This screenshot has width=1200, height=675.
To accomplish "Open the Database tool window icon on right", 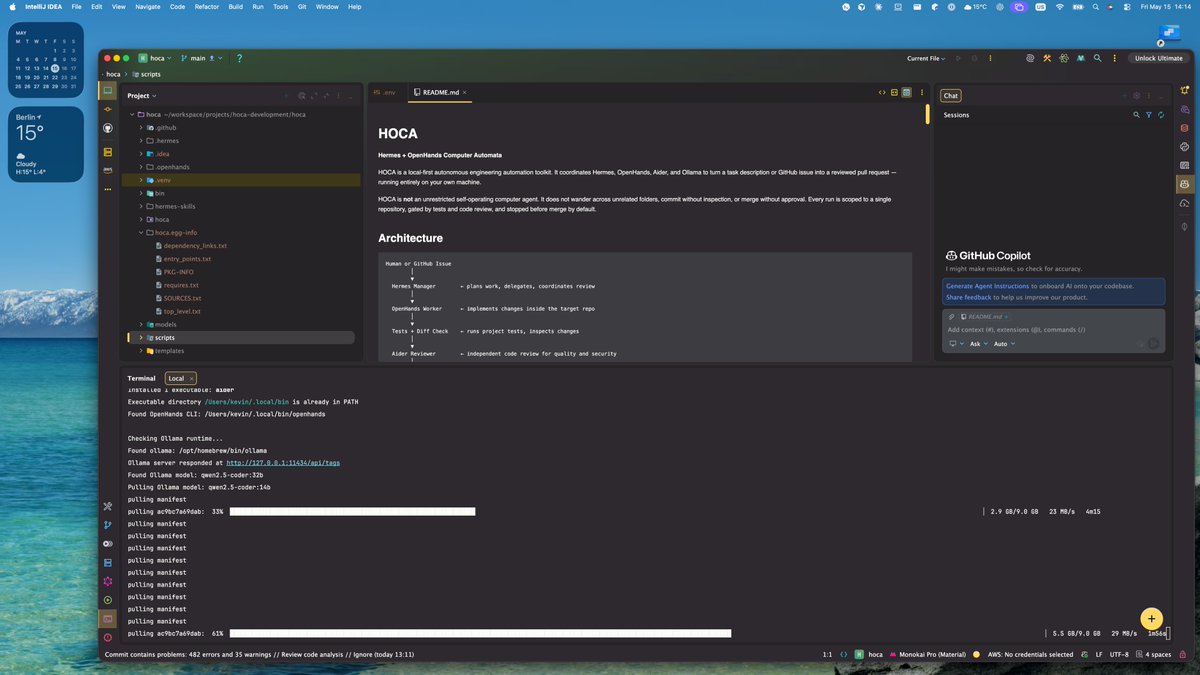I will [1184, 128].
